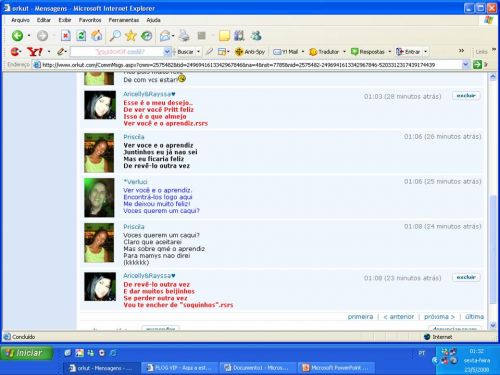Open the Iniciar start button
Image resolution: width=500 pixels, height=375 pixels.
(x=26, y=353)
